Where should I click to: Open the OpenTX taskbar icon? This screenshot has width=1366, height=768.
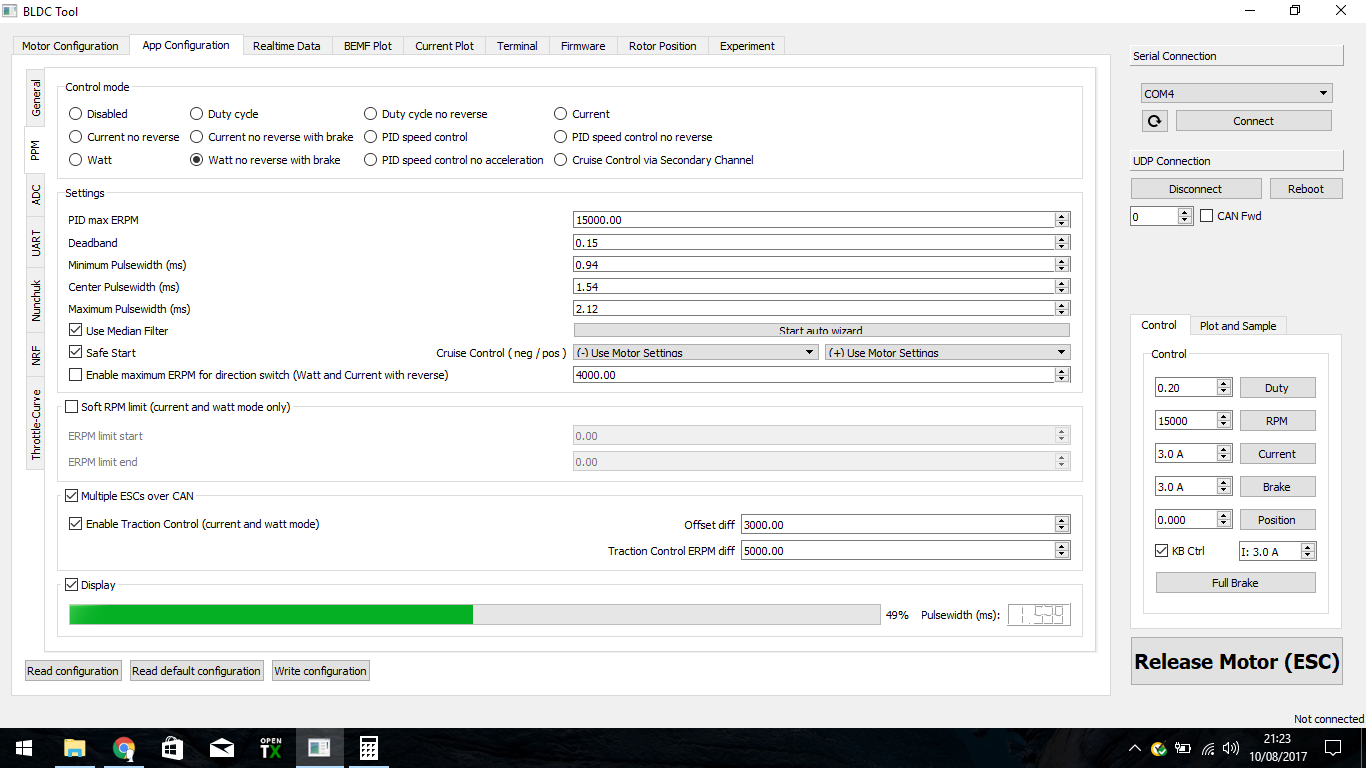coord(271,748)
